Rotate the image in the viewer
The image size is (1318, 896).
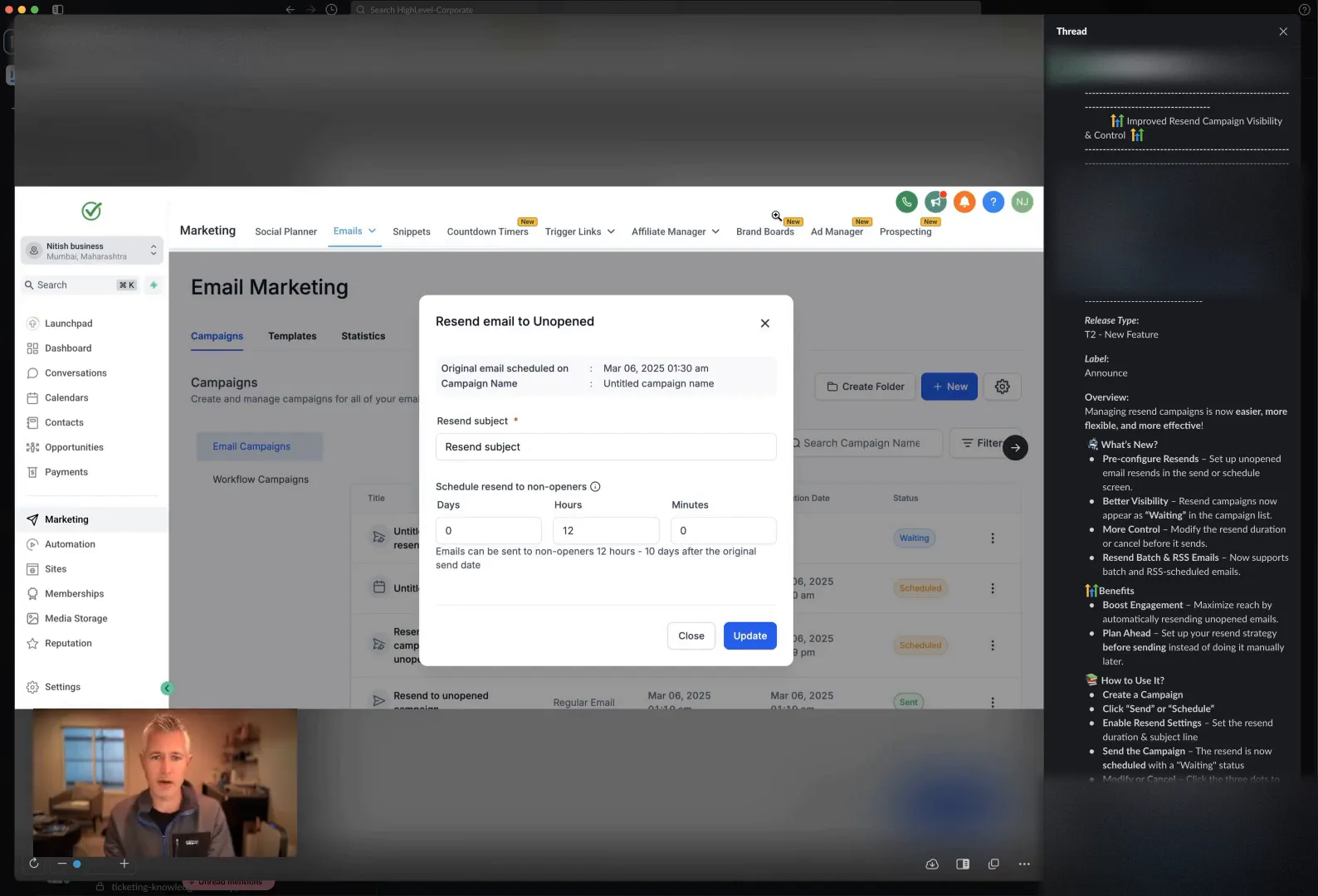click(34, 864)
